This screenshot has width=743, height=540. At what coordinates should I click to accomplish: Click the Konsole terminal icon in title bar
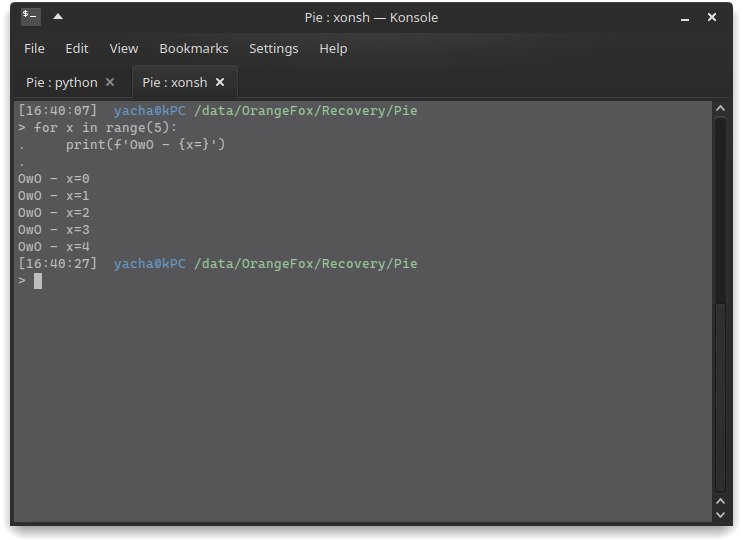[31, 17]
